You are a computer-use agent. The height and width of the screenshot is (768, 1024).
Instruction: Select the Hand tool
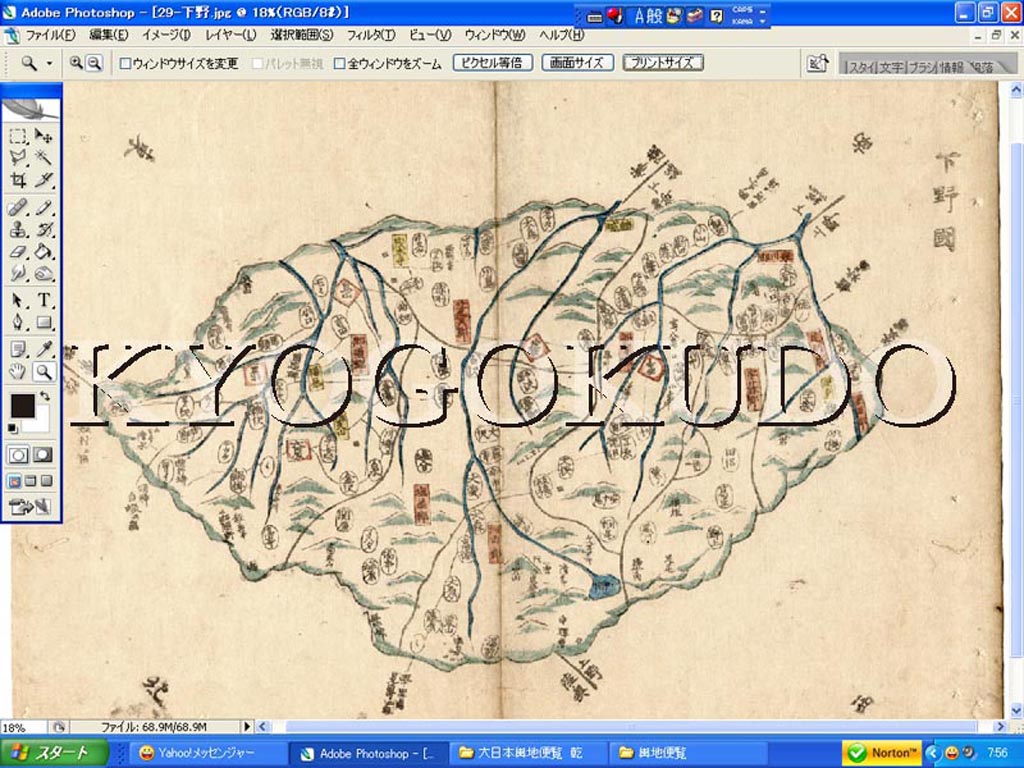tap(18, 372)
